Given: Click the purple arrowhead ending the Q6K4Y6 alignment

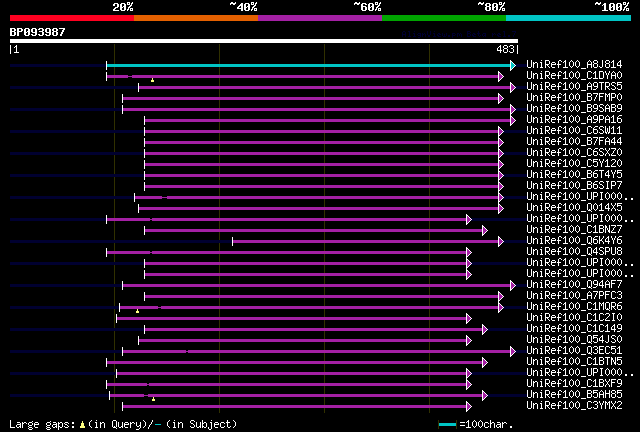Looking at the screenshot, I should (501, 241).
